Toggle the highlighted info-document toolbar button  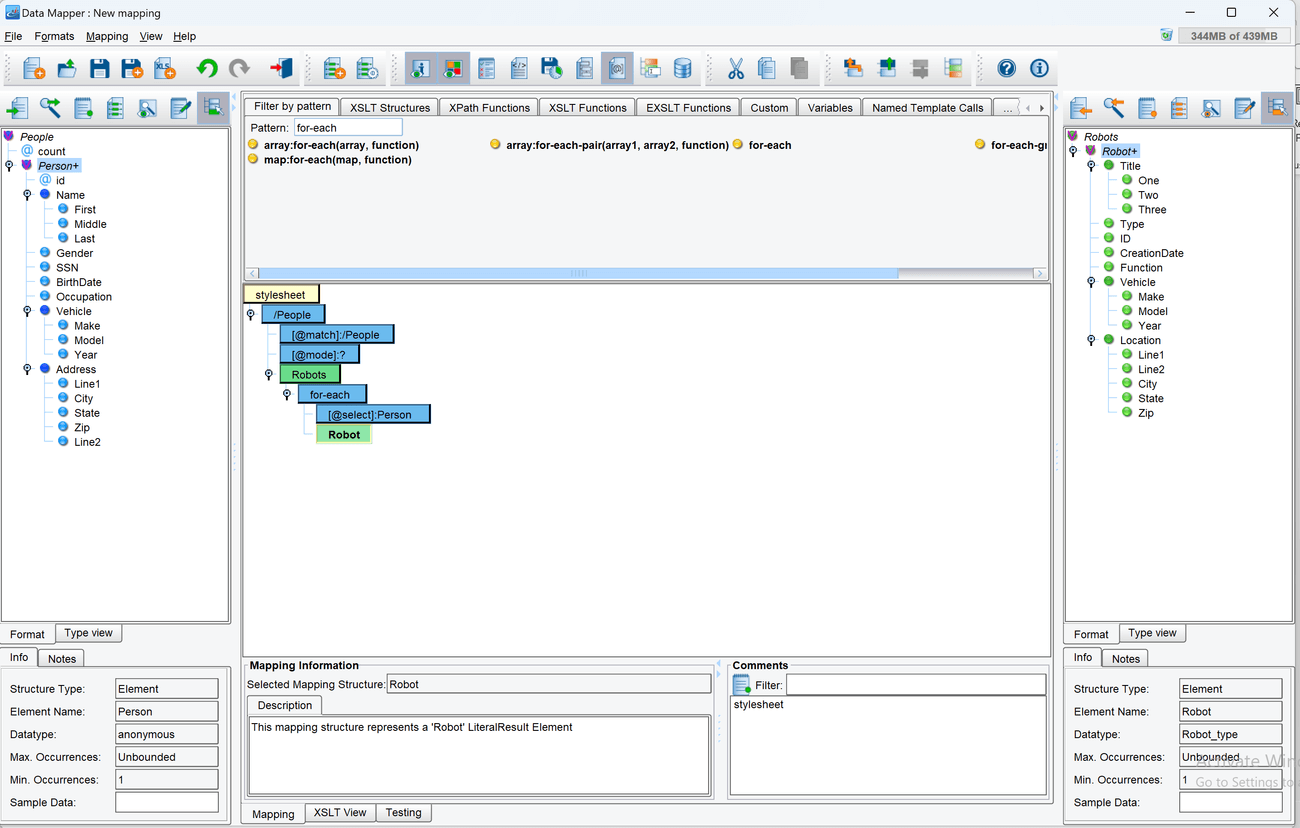coord(421,68)
